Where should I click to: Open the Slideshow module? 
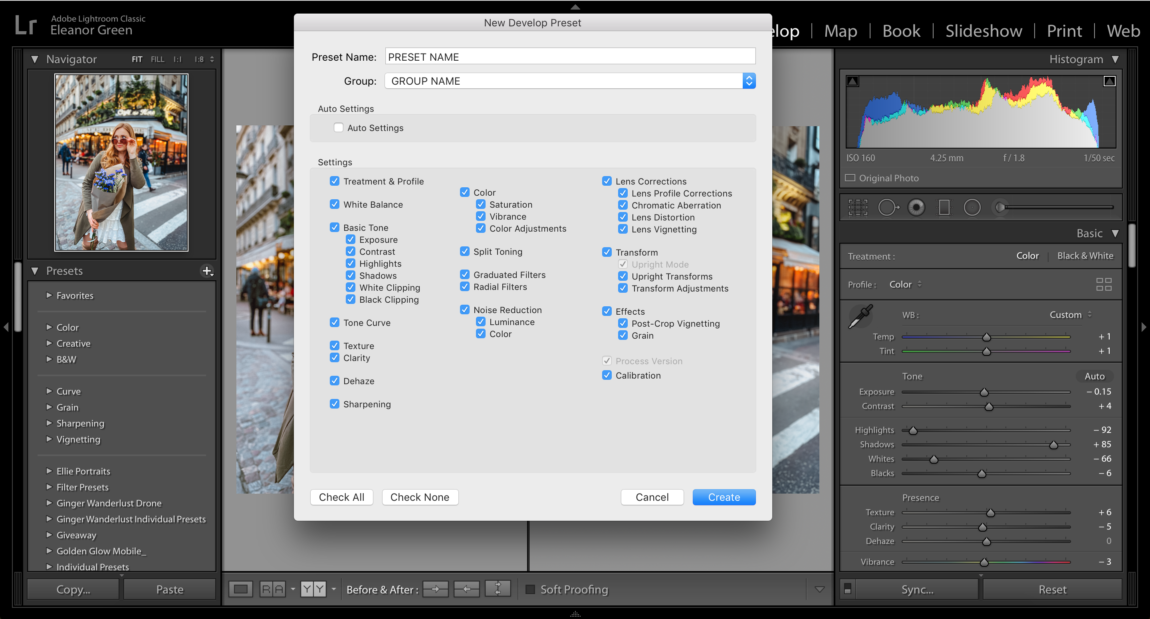pyautogui.click(x=983, y=31)
